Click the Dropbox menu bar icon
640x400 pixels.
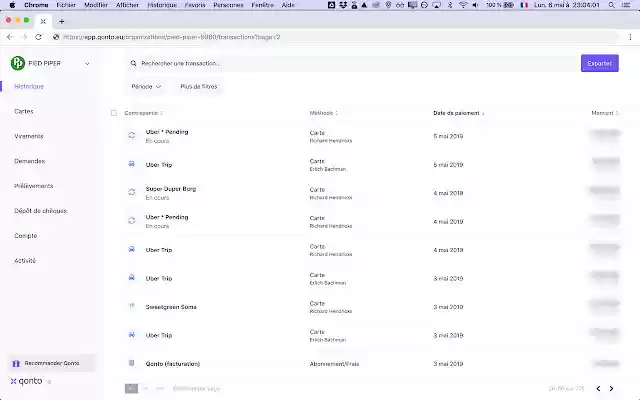343,5
